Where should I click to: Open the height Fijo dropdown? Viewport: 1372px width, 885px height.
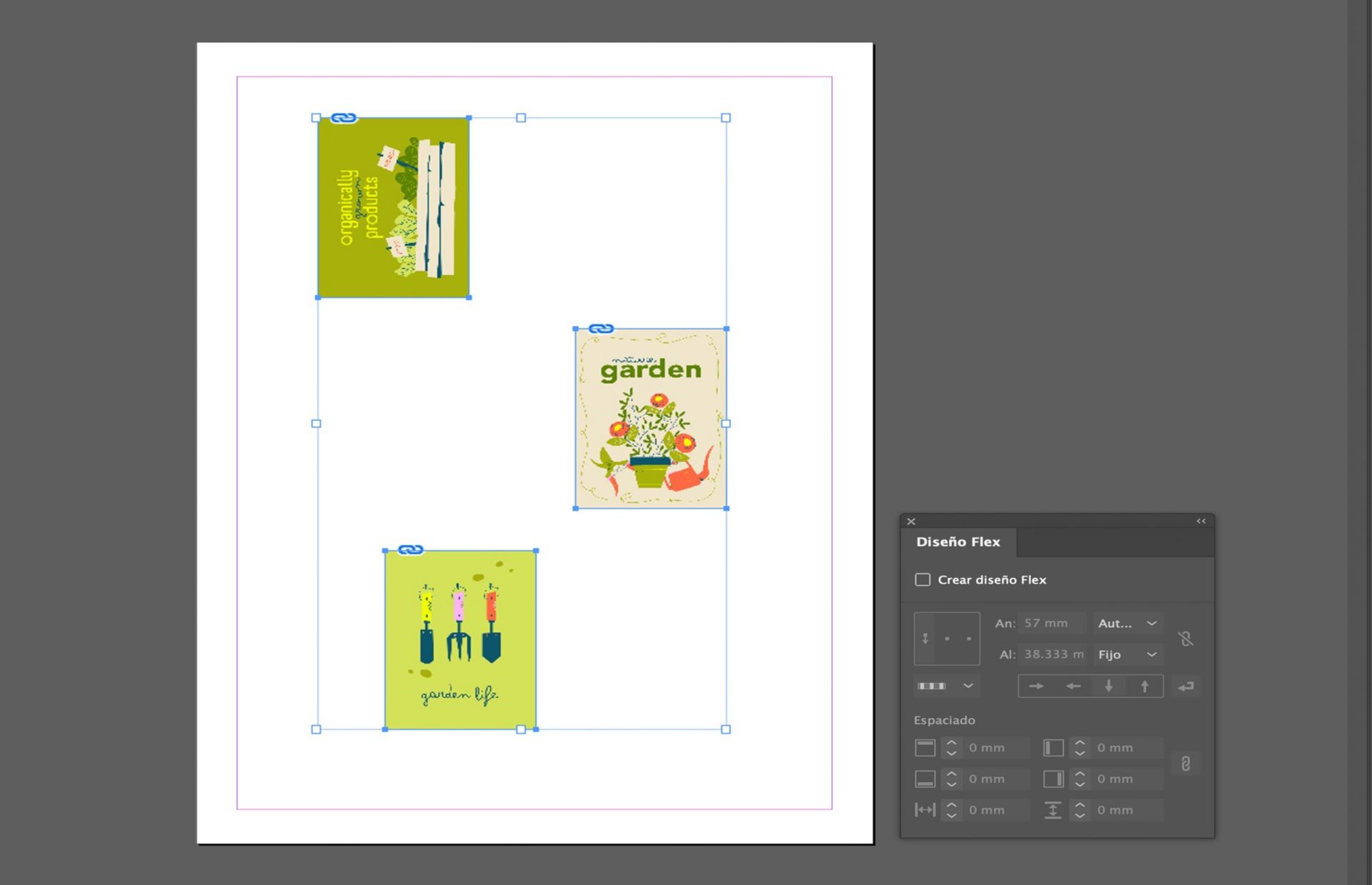(x=1128, y=654)
